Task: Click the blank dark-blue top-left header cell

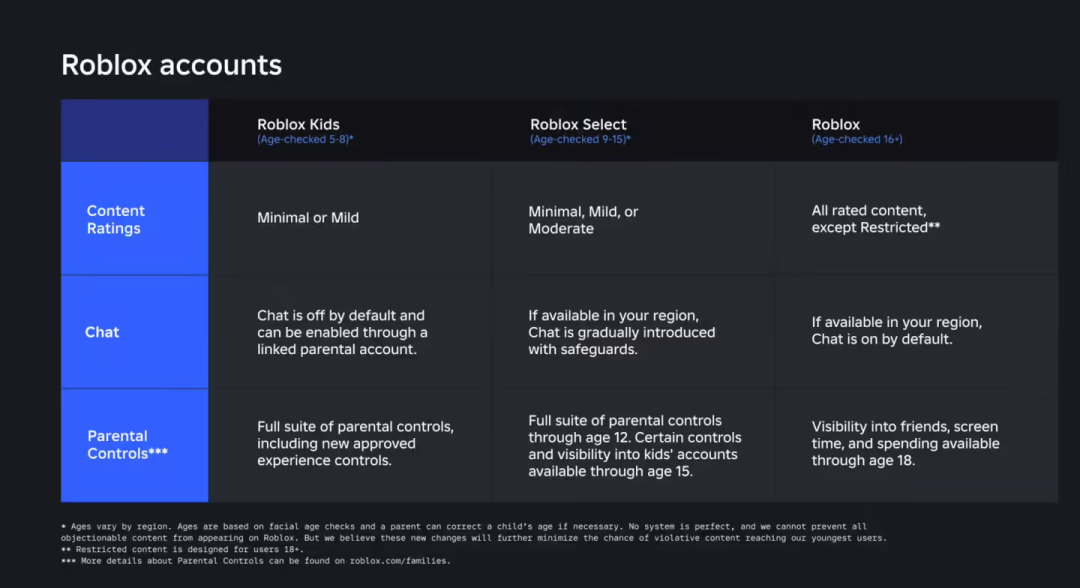Action: coord(134,130)
